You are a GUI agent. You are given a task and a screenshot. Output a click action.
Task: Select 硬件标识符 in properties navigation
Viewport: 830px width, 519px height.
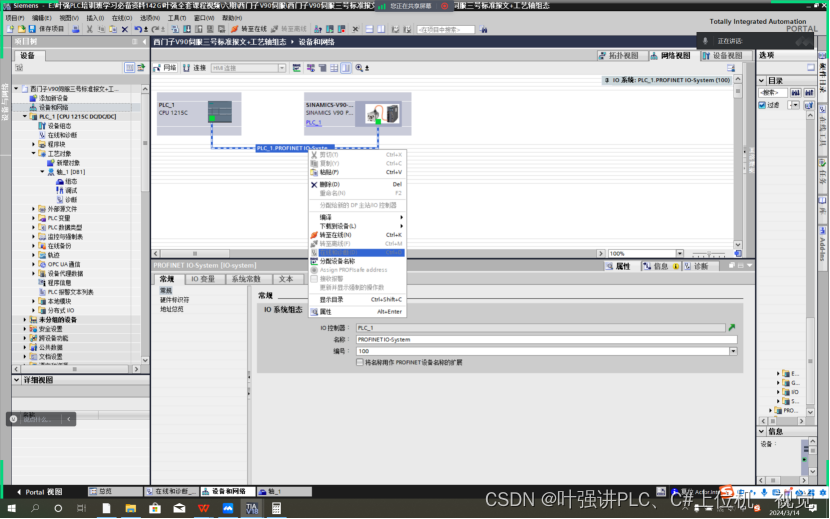click(175, 300)
